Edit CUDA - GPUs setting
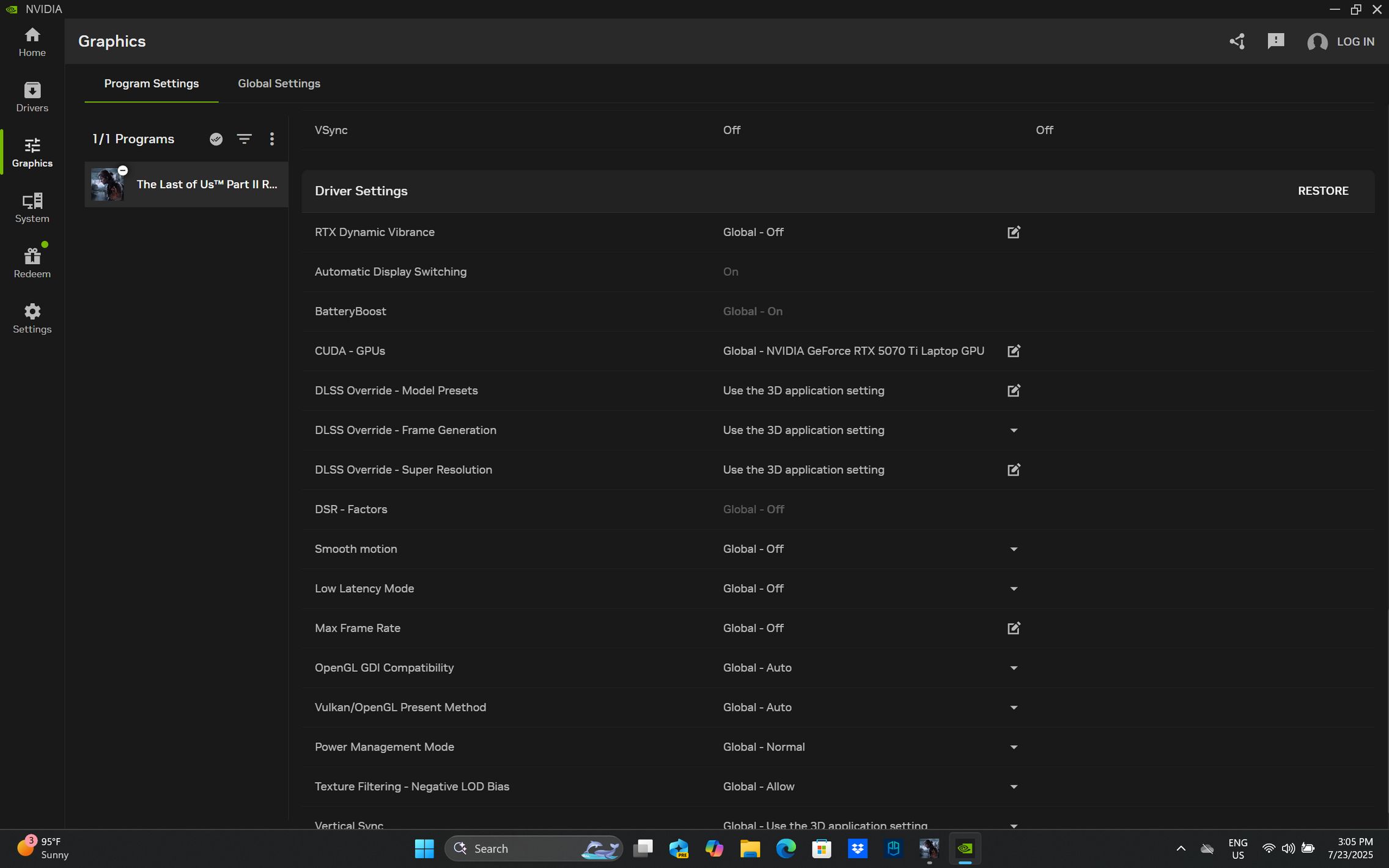 point(1014,351)
